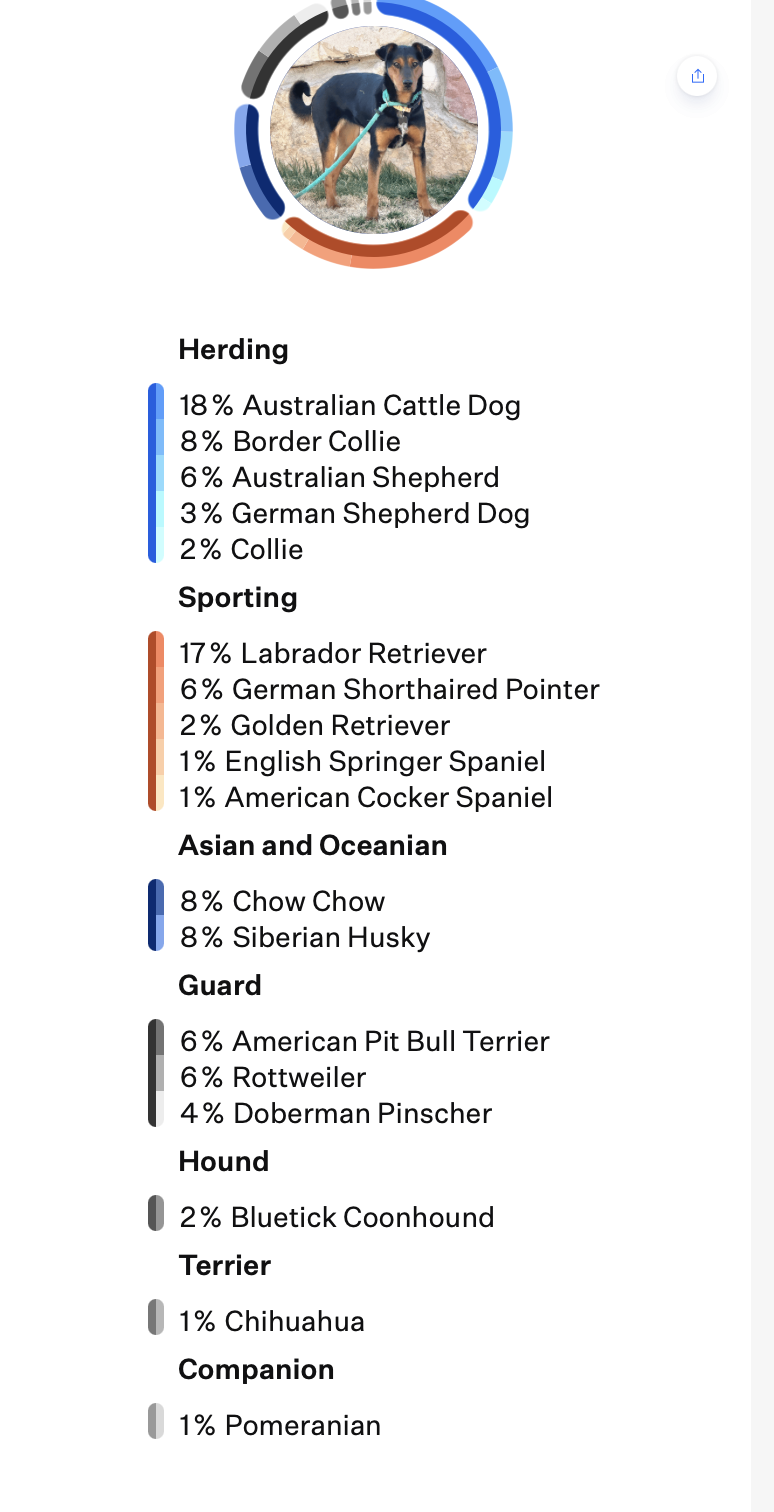Open the 8% Border Collie breed
The height and width of the screenshot is (1512, 774).
point(290,441)
